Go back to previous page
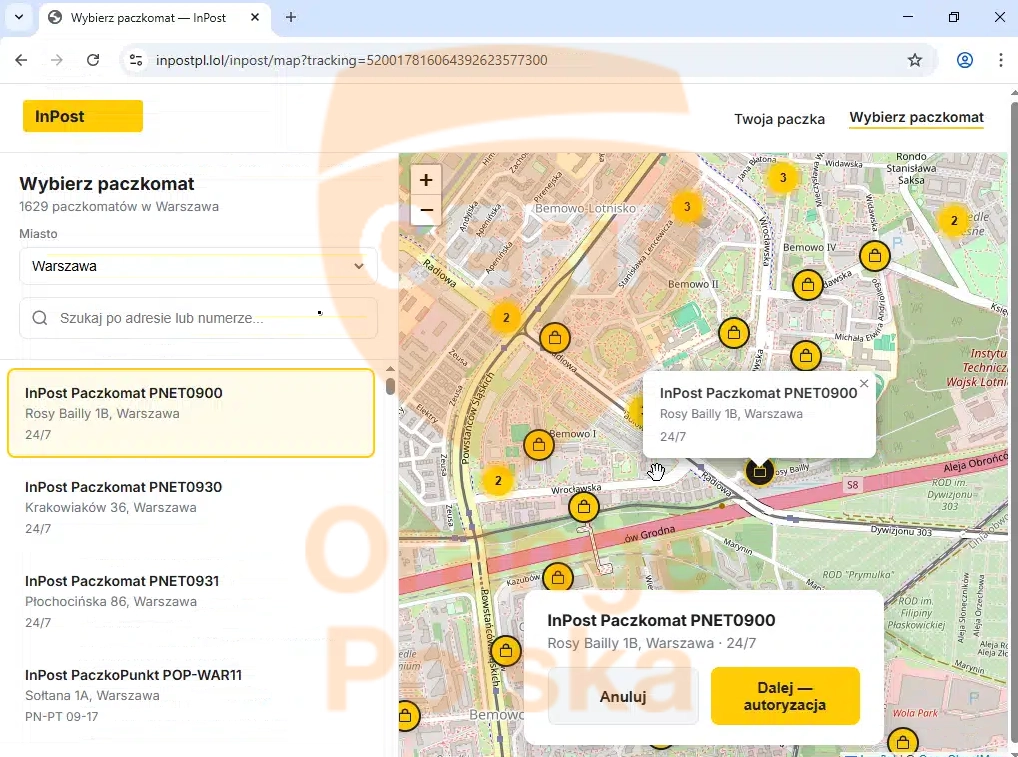 21,60
